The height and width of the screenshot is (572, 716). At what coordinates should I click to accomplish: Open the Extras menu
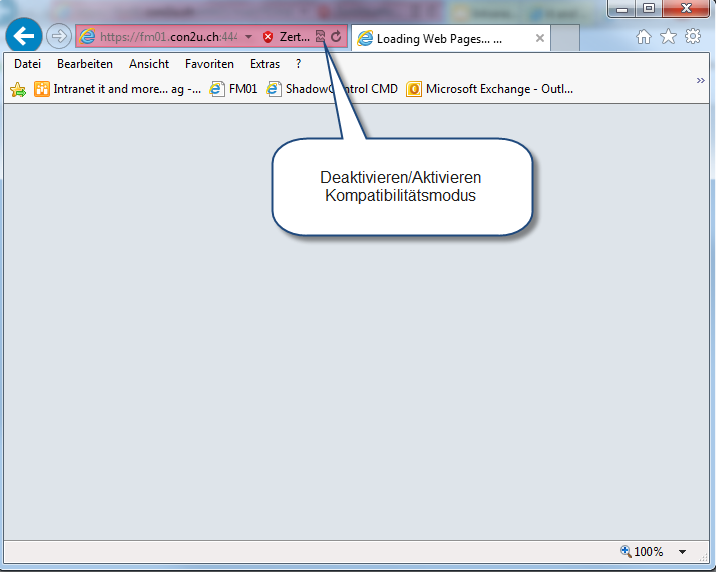265,64
